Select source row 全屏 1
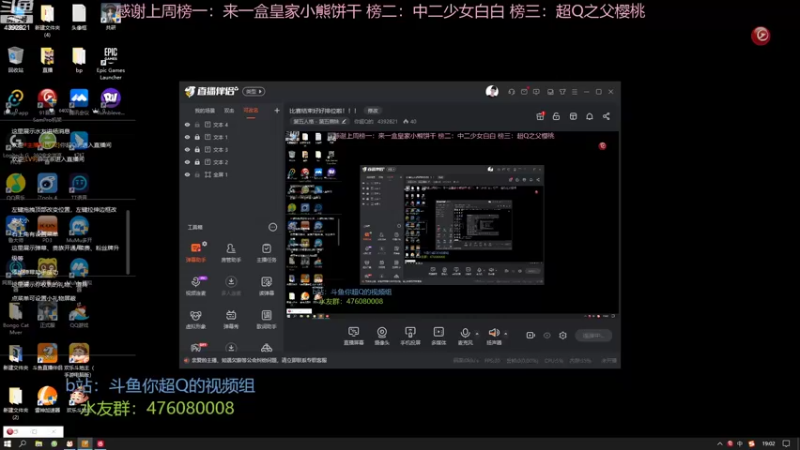The height and width of the screenshot is (450, 800). (231, 174)
